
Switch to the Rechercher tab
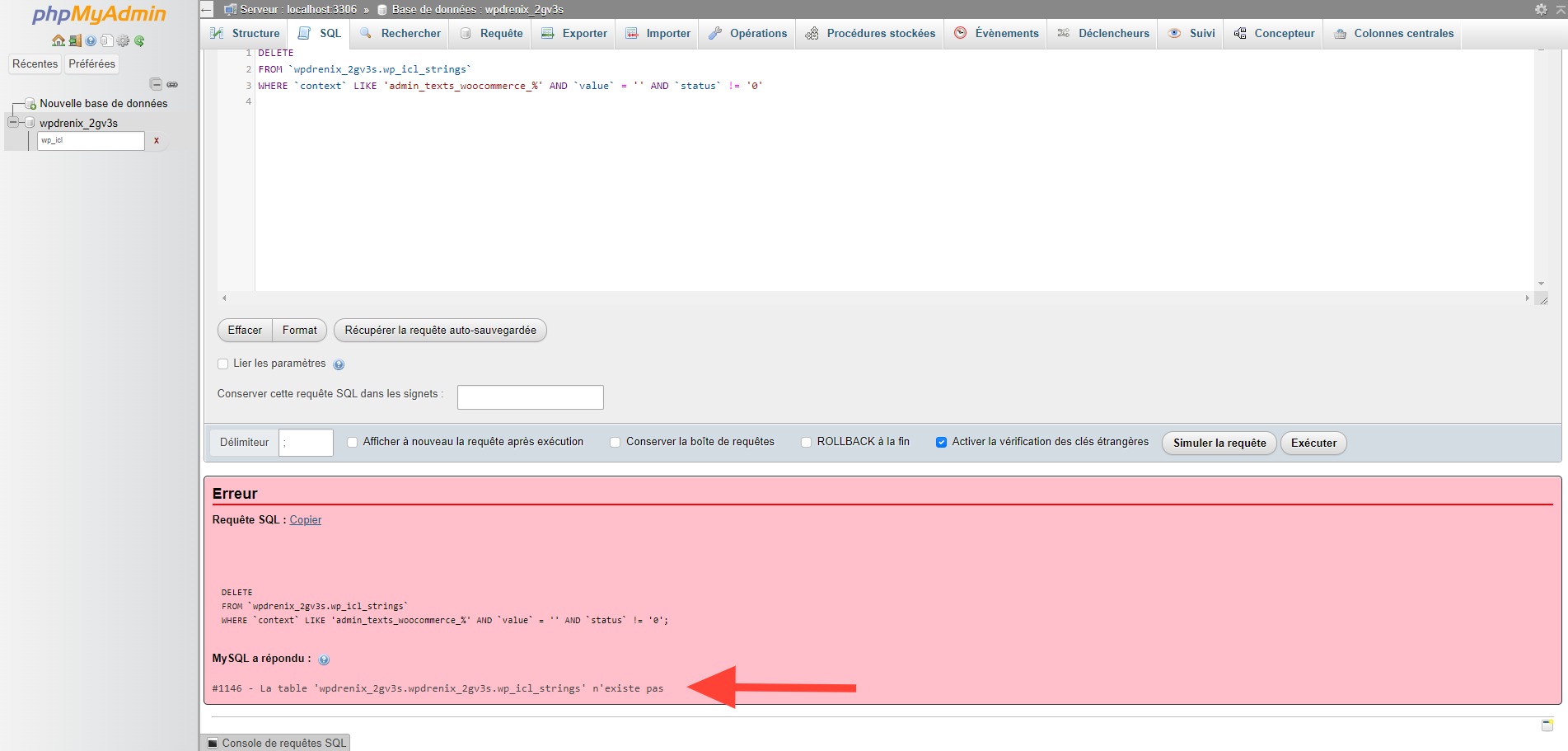[x=400, y=34]
